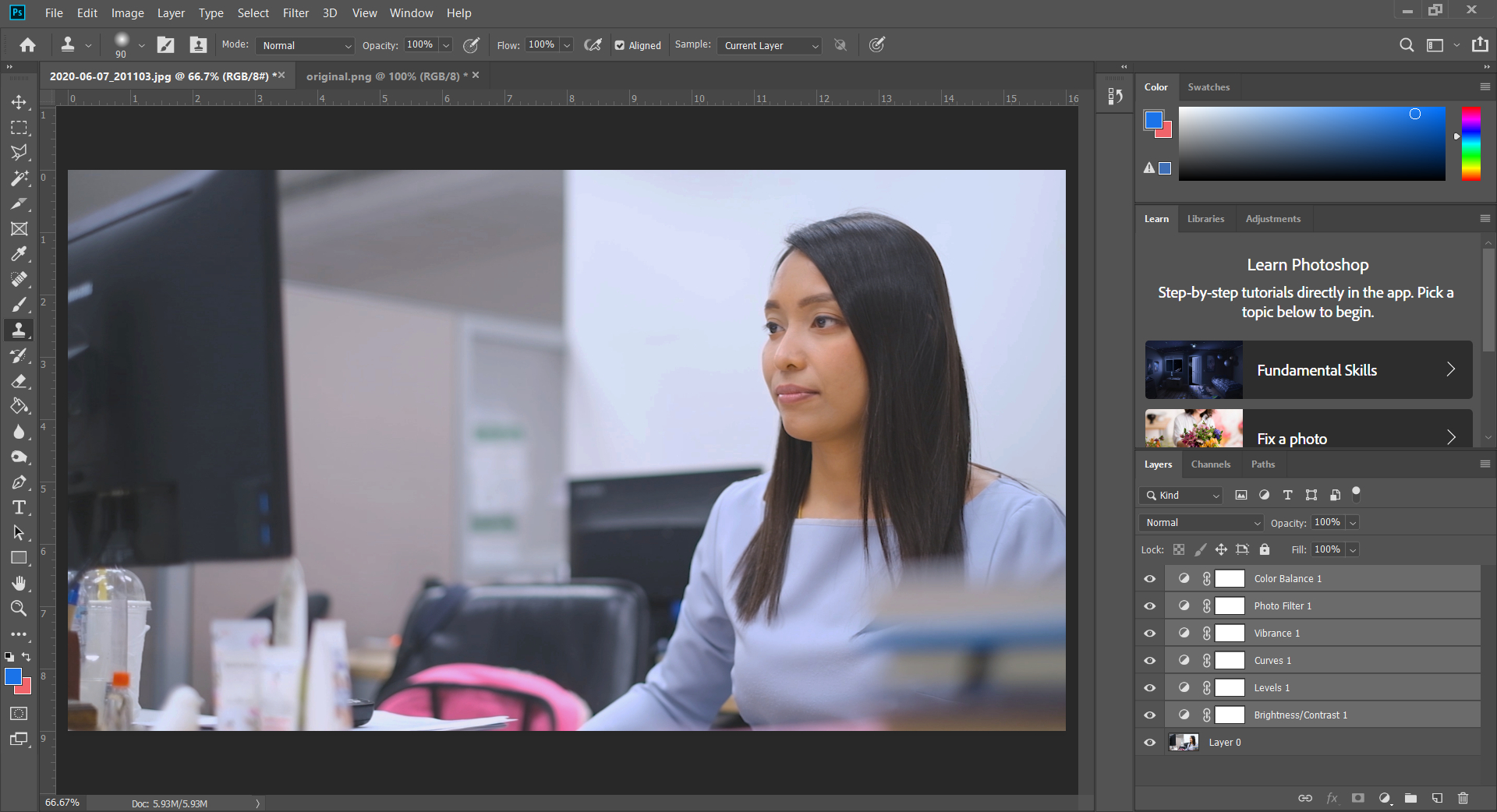
Task: Open the Sample dropdown in the options bar
Action: (768, 45)
